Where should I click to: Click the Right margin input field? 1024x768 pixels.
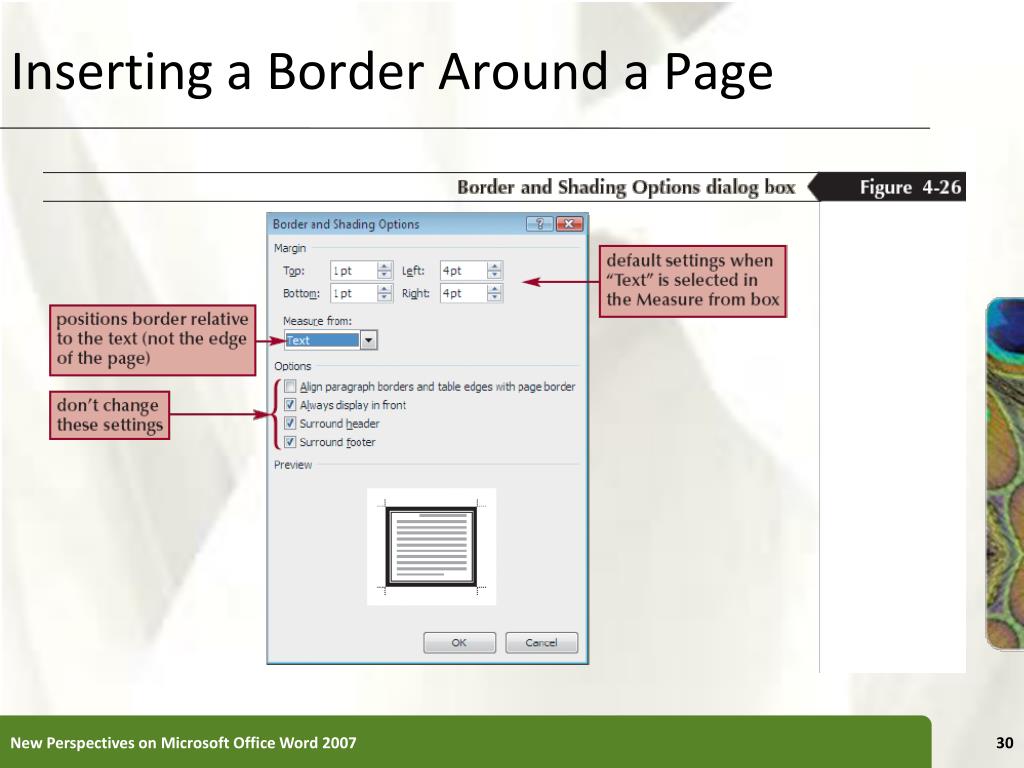(x=464, y=293)
